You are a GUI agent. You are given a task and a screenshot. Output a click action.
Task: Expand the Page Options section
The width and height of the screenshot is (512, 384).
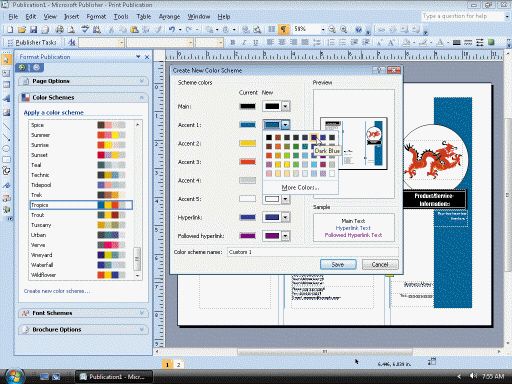83,81
